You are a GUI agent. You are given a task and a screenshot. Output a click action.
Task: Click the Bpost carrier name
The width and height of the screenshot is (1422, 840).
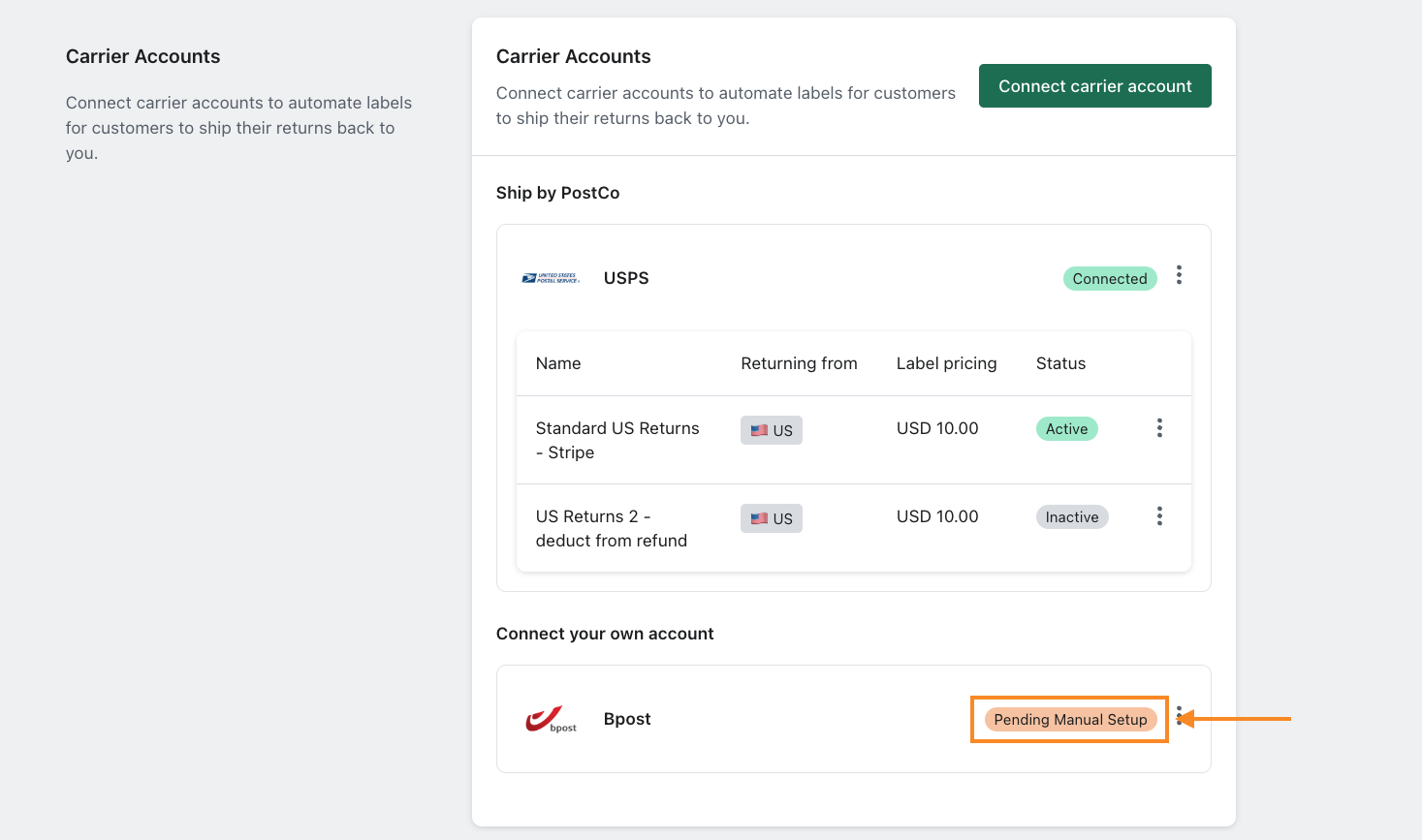(x=627, y=719)
